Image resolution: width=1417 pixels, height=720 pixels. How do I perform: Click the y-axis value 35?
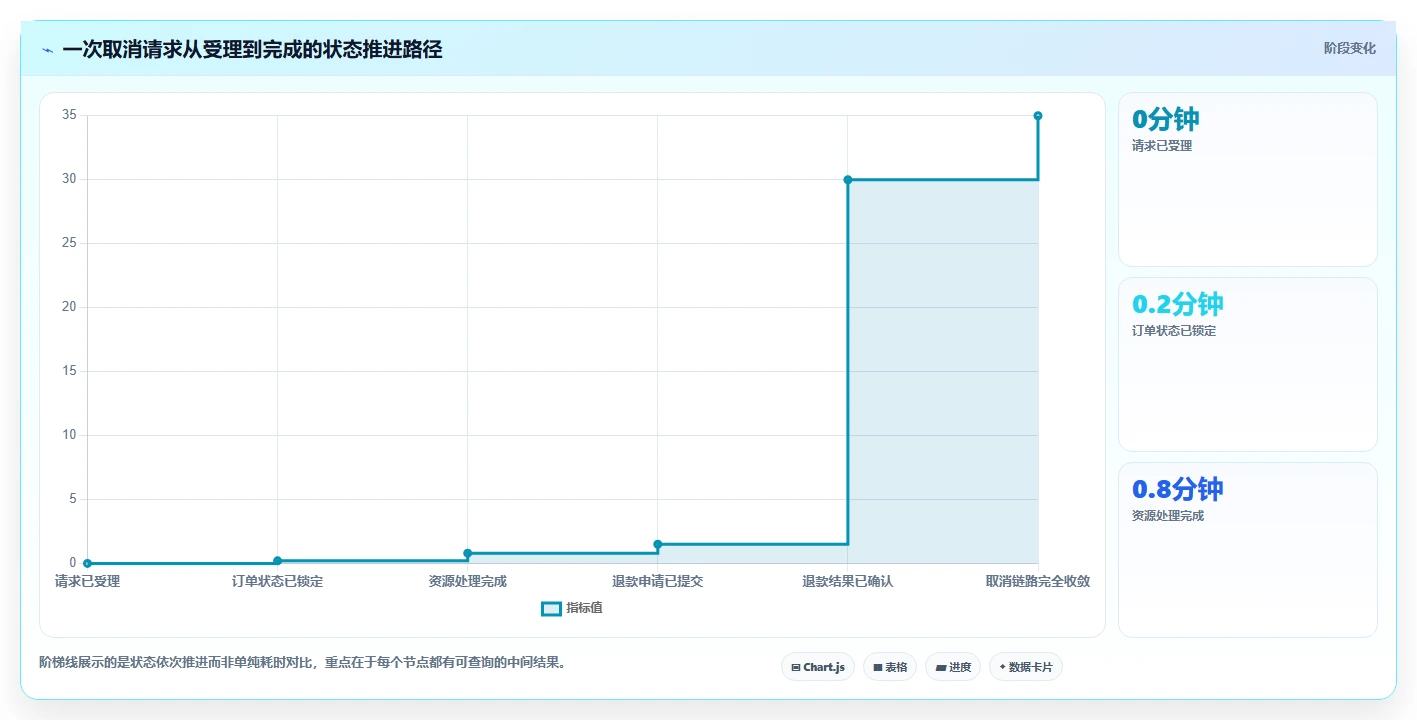point(70,115)
